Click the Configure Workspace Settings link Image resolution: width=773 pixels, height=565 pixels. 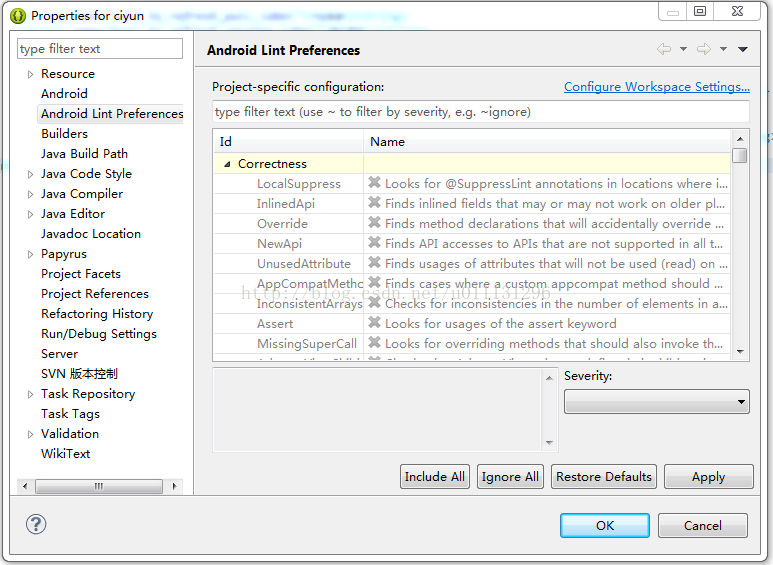pos(657,87)
